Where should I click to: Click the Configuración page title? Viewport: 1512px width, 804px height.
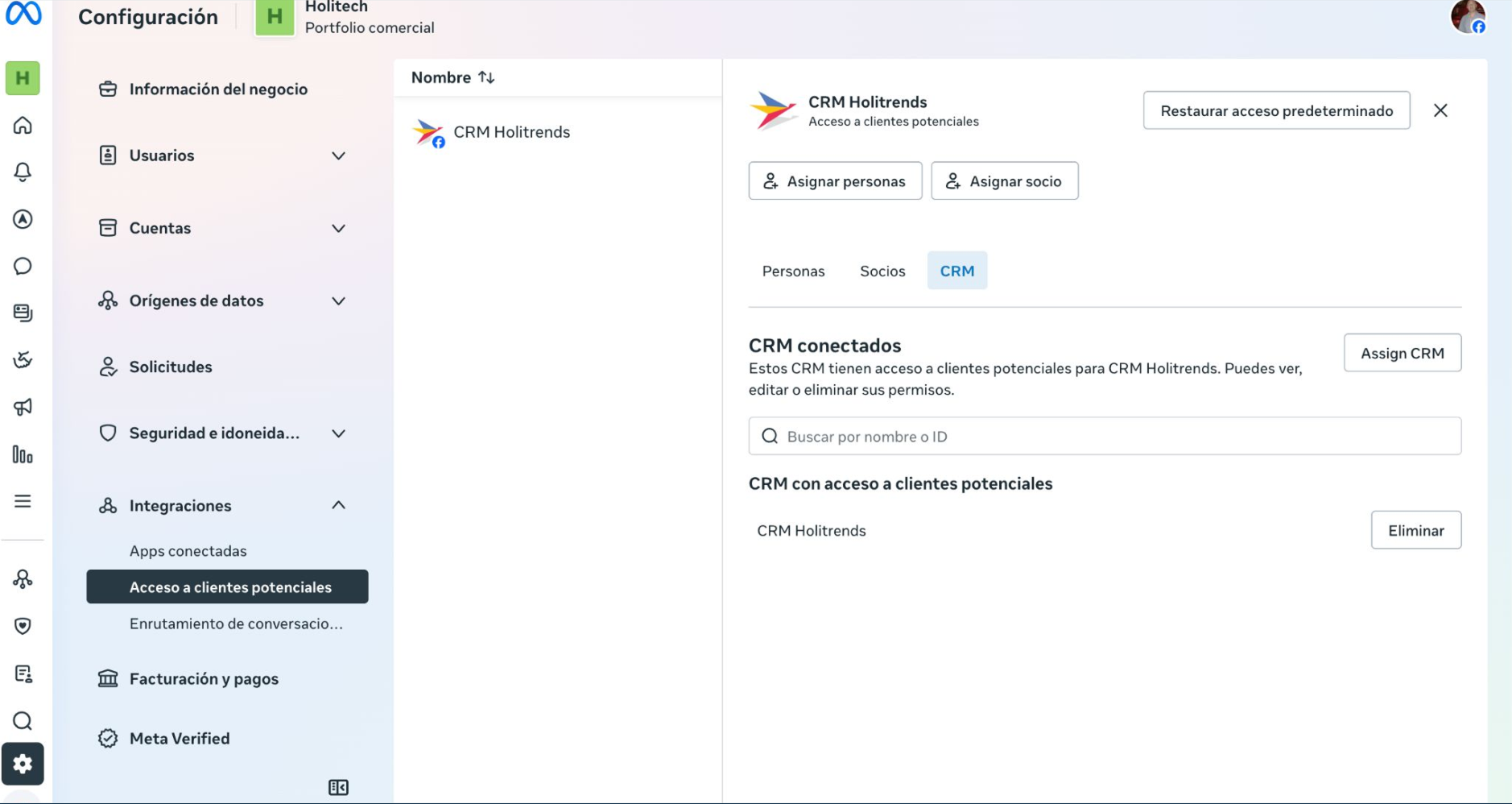coord(148,17)
